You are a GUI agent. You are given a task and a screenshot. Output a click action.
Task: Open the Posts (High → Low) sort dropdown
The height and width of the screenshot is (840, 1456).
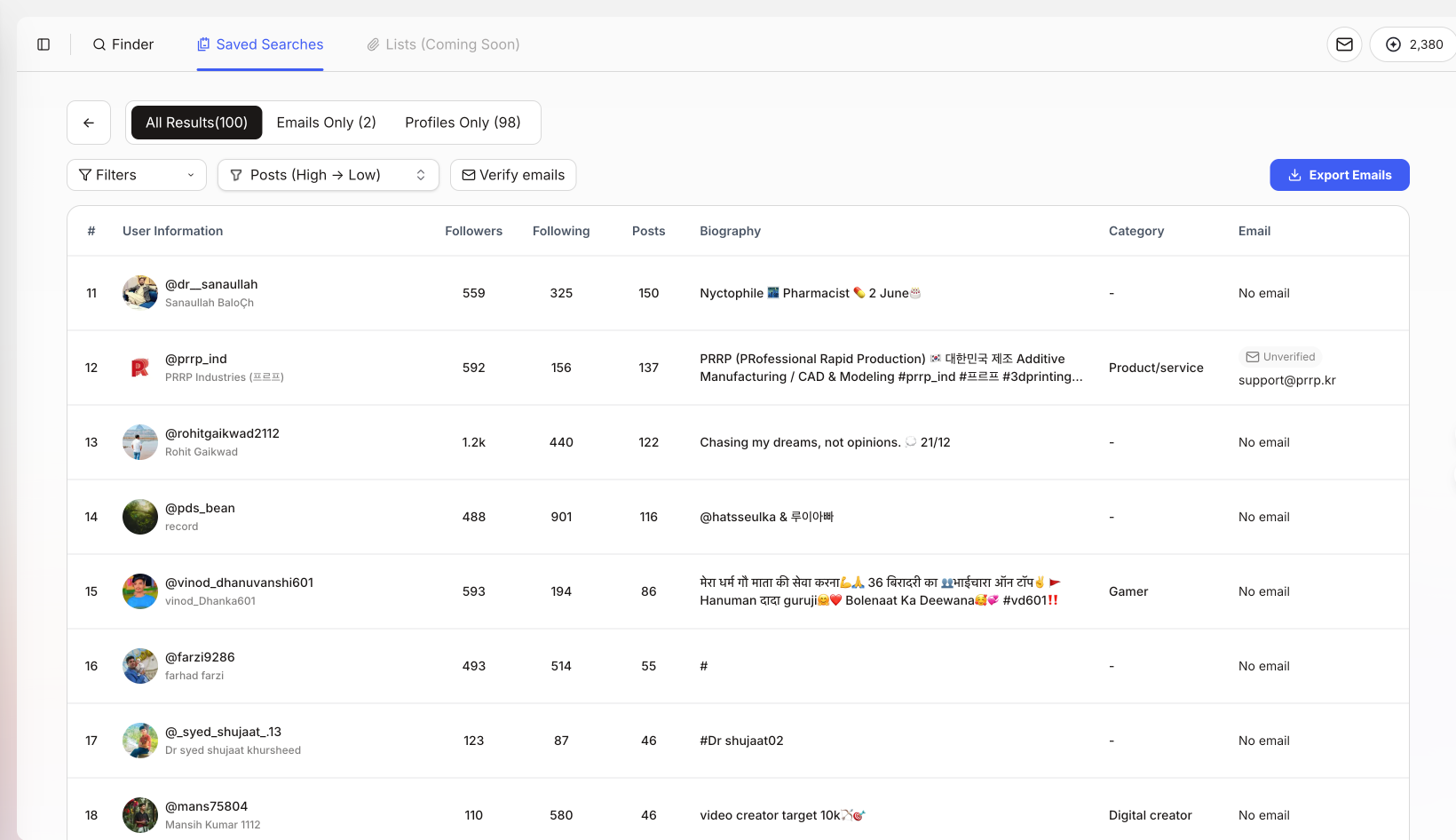pyautogui.click(x=328, y=175)
